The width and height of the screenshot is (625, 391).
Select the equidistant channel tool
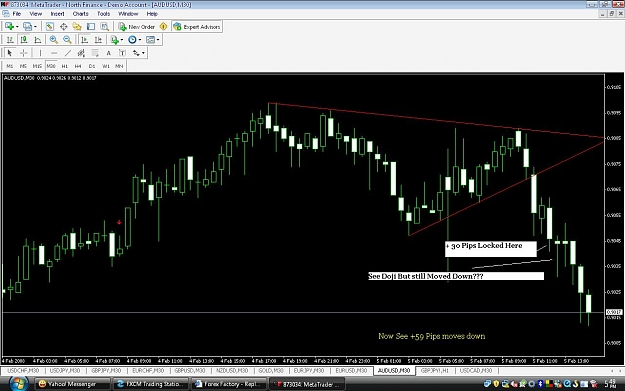point(81,53)
